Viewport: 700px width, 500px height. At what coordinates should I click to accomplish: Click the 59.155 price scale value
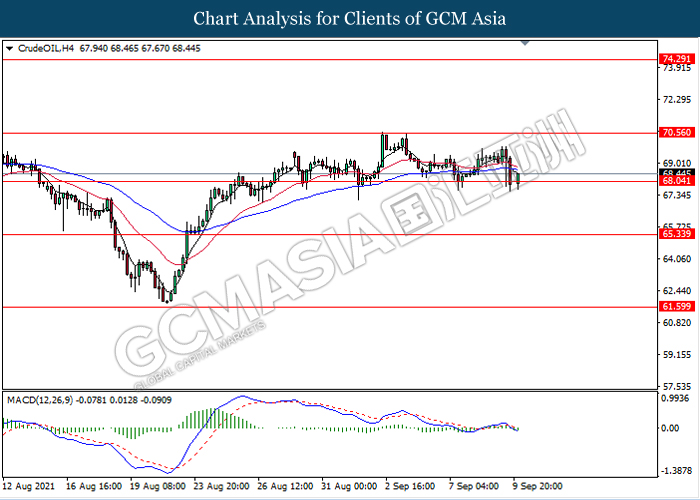pyautogui.click(x=676, y=354)
